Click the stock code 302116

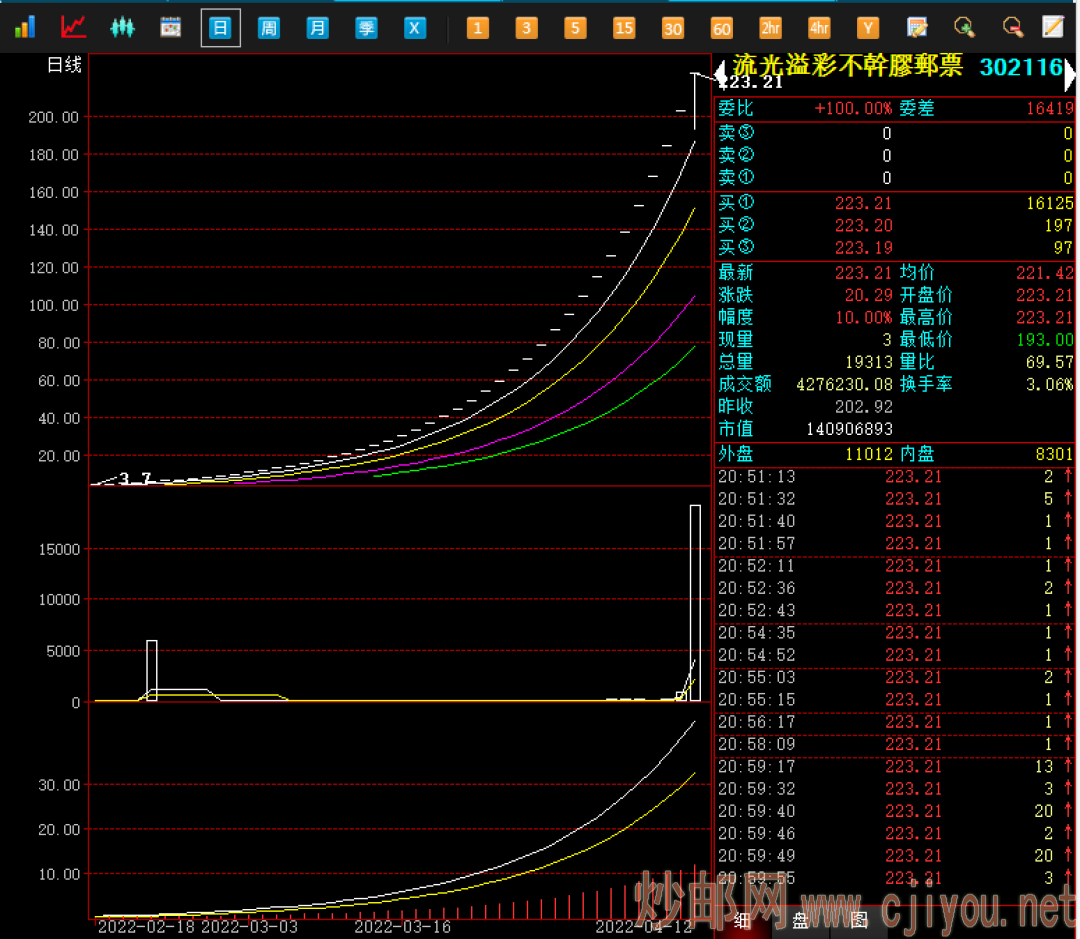click(1020, 67)
